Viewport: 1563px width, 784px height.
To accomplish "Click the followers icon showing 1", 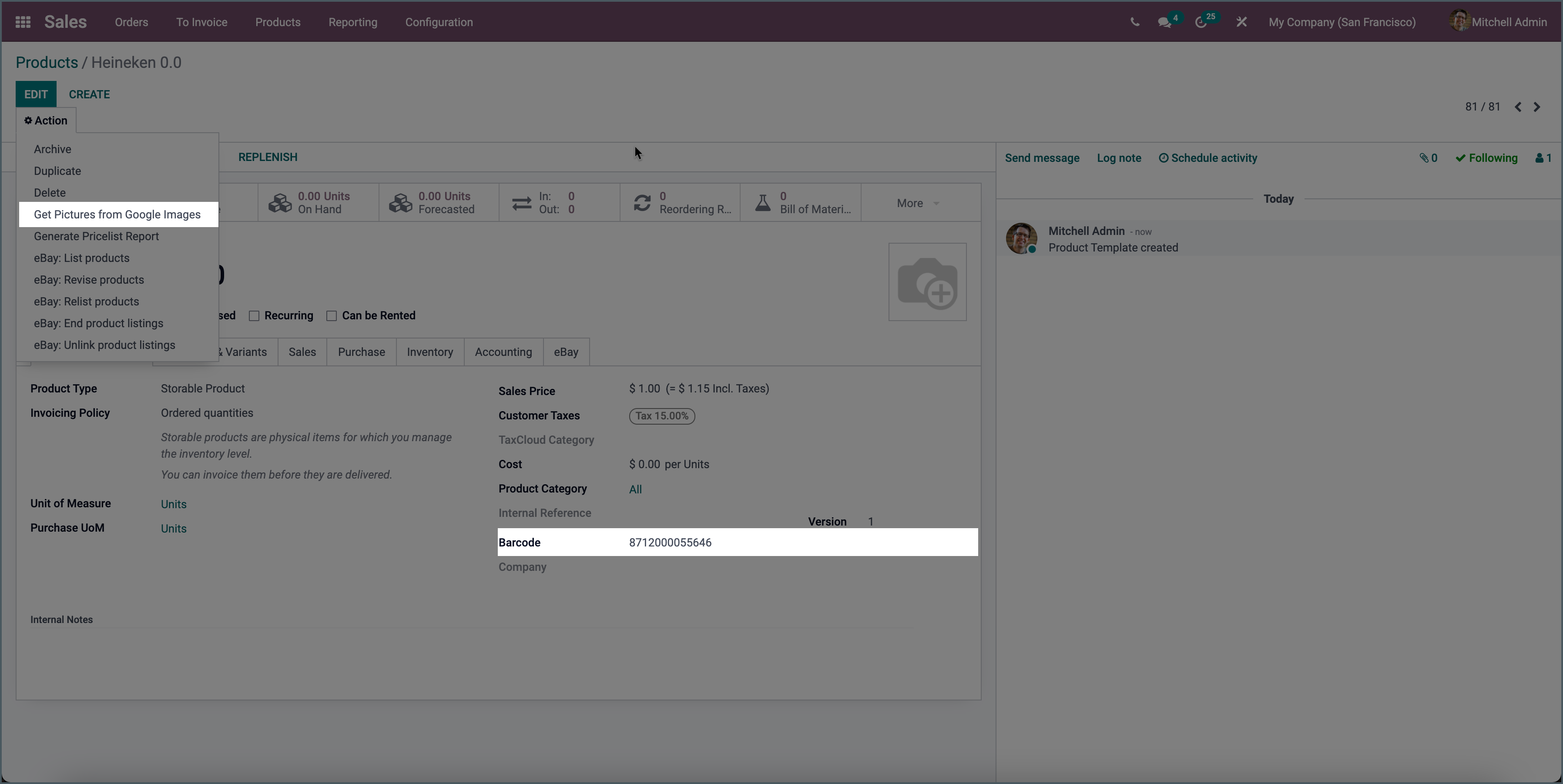I will (1543, 158).
